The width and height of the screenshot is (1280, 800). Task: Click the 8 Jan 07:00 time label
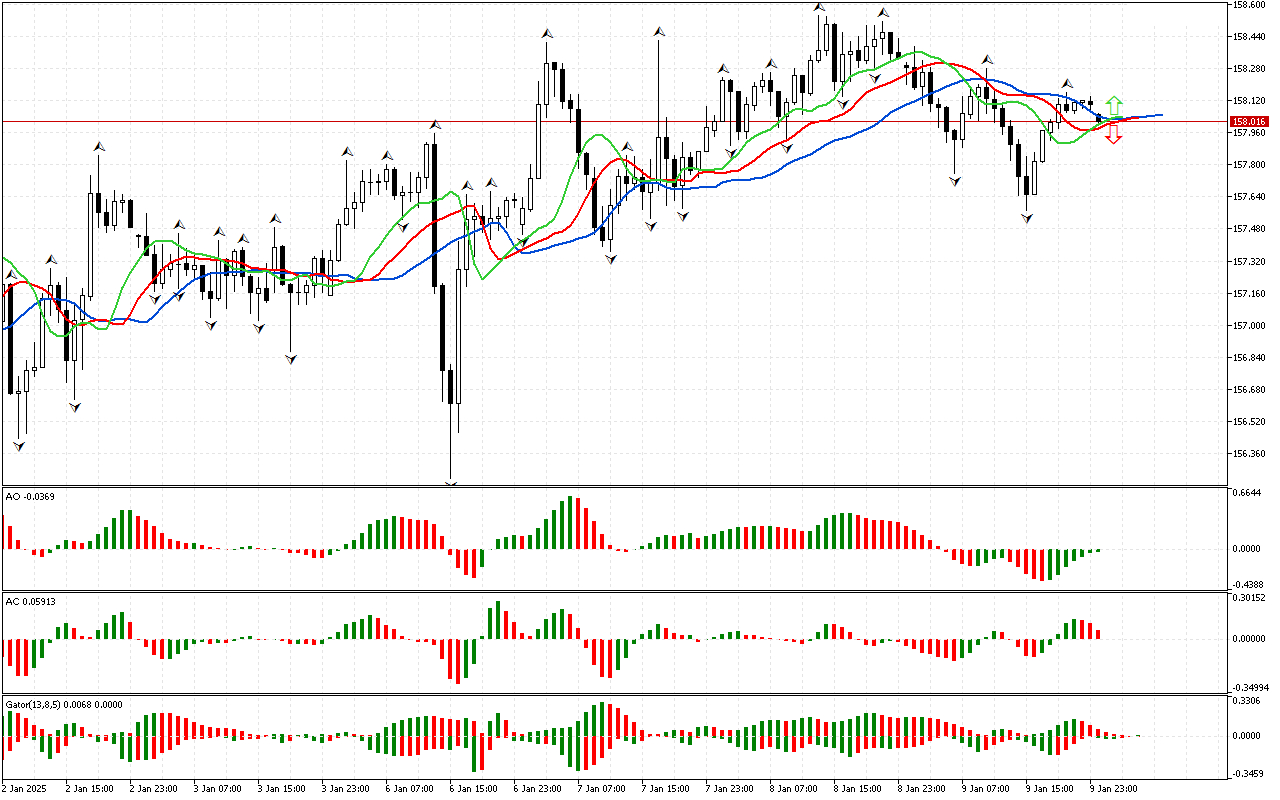pyautogui.click(x=792, y=788)
